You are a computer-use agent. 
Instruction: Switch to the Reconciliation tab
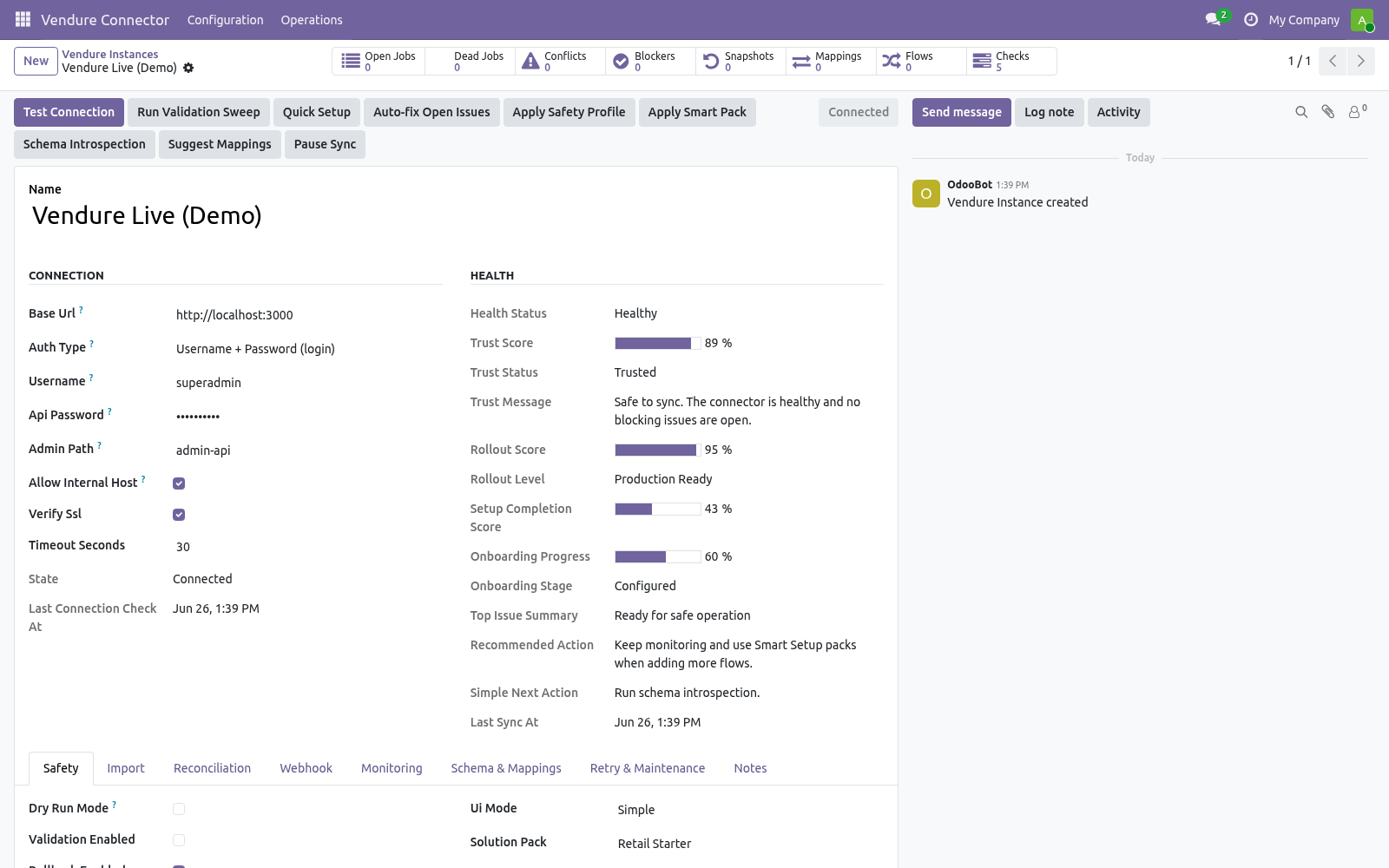[x=212, y=768]
